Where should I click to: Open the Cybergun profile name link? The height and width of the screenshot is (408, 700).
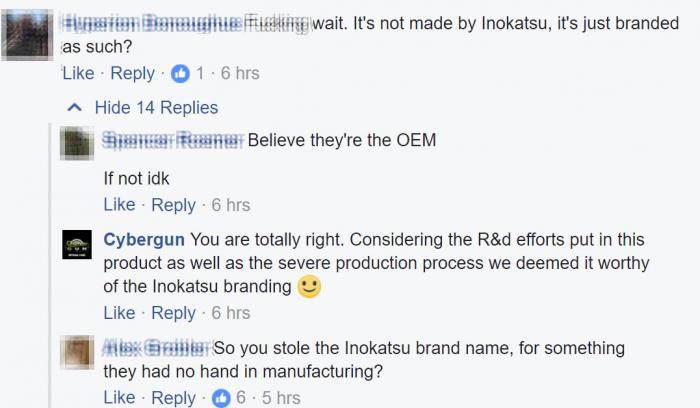tap(144, 239)
